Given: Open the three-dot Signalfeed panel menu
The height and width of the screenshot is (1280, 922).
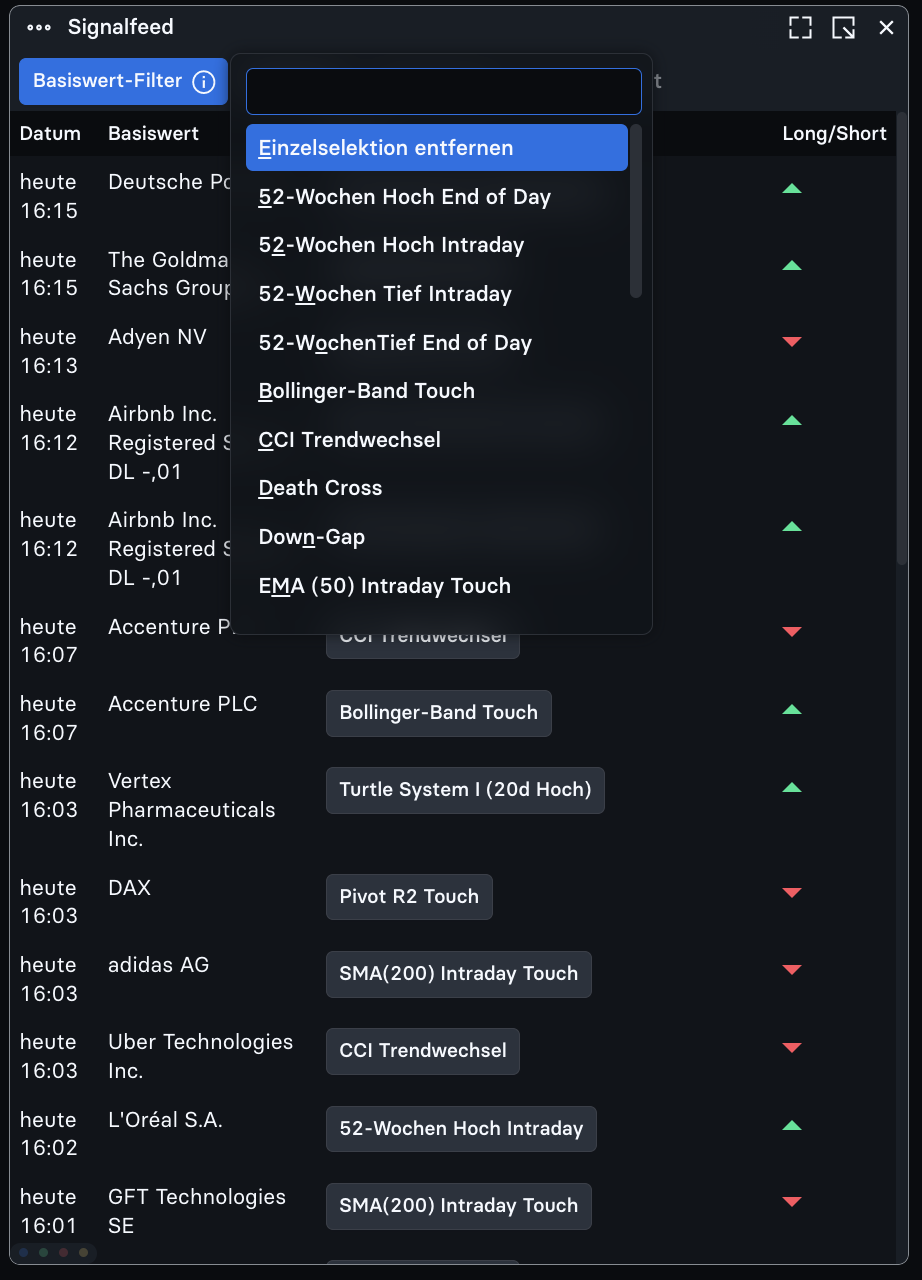Looking at the screenshot, I should (x=39, y=28).
